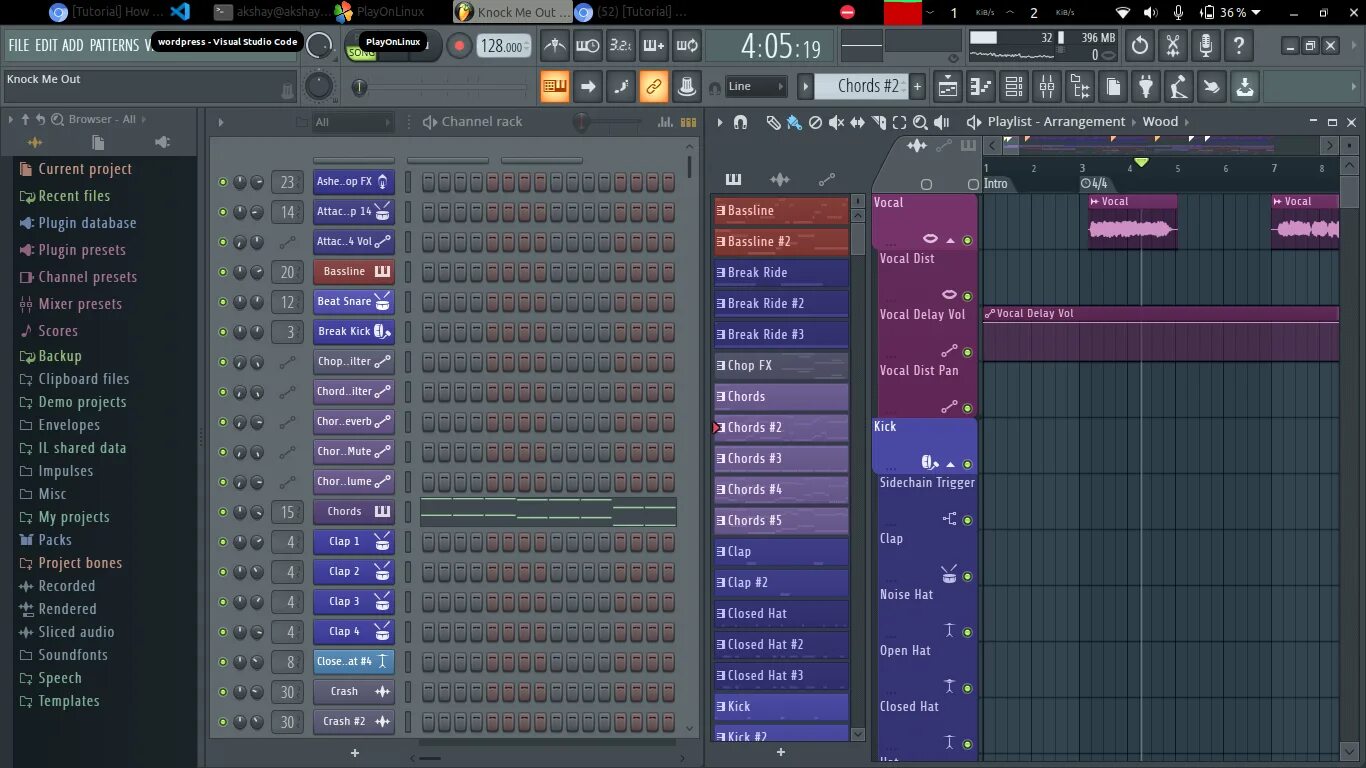Open the plugin picker plug icon
Screen dimensions: 1366x768
(x=1146, y=87)
